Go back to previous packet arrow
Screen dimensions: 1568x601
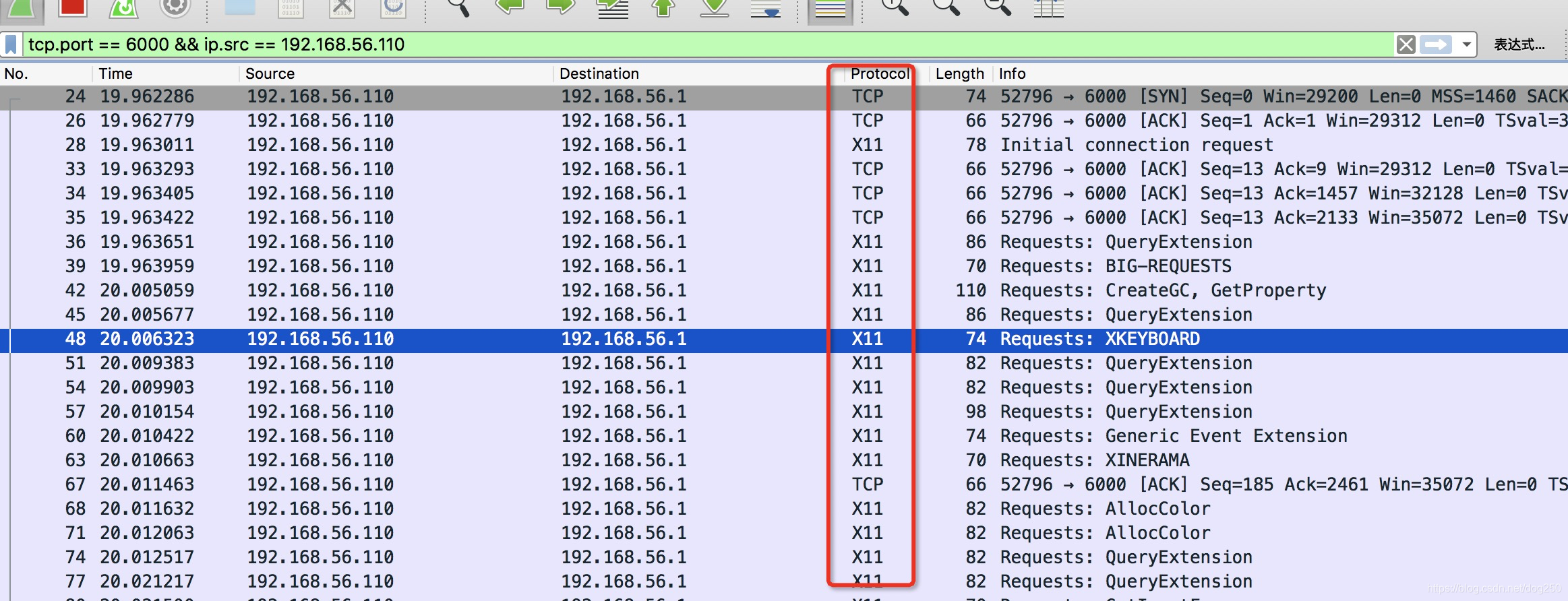pyautogui.click(x=510, y=7)
